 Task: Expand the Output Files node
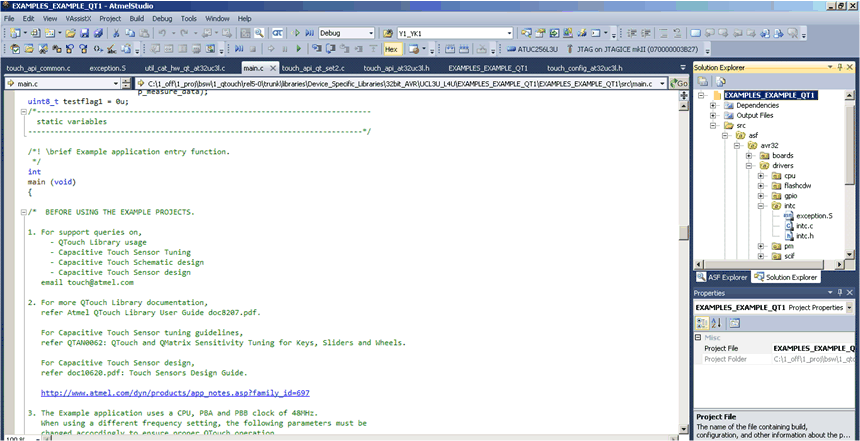[x=713, y=115]
